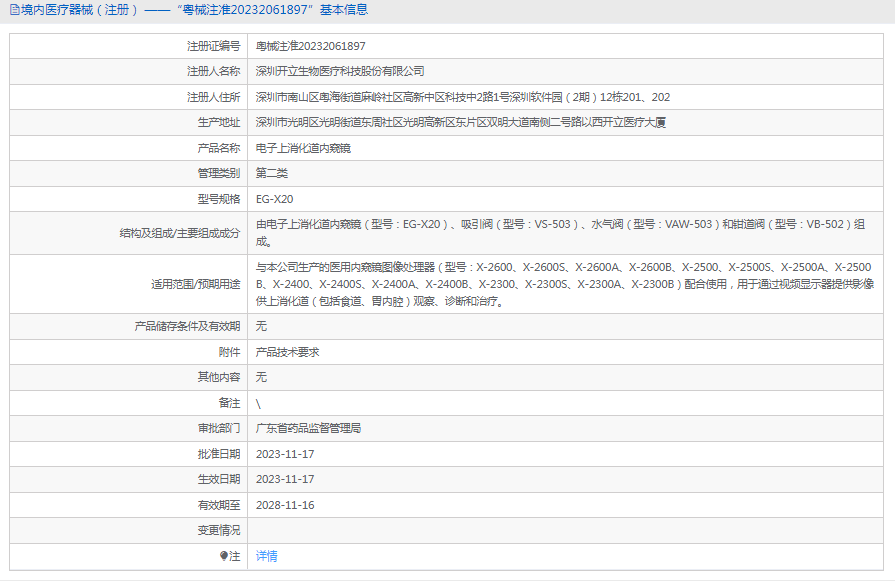Click the label 适用范围/预期用途
Image resolution: width=895 pixels, height=581 pixels.
[196, 284]
